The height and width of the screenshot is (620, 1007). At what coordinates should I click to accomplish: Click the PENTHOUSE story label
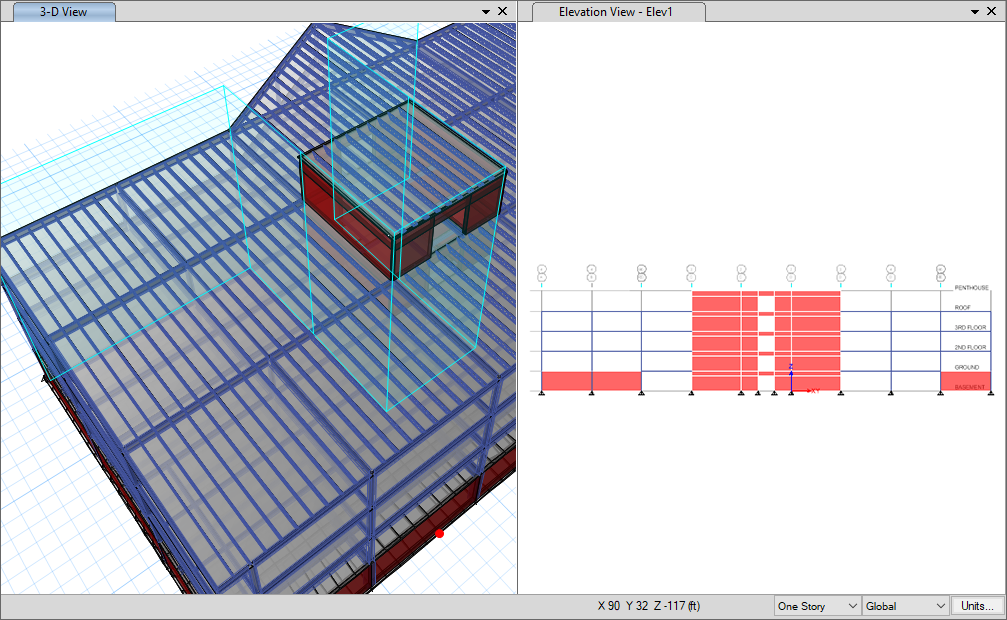(971, 288)
